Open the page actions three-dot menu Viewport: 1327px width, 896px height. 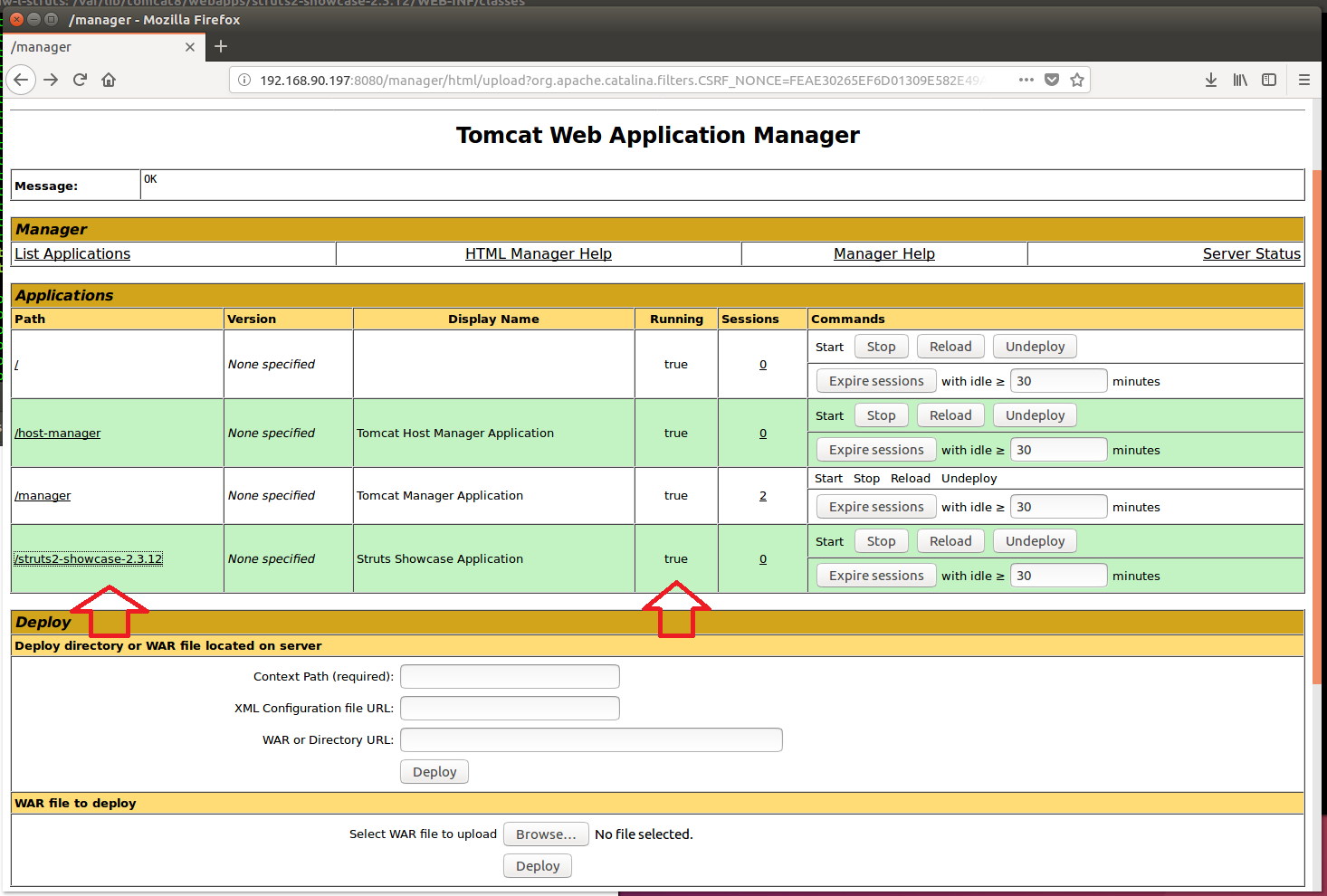coord(1026,80)
